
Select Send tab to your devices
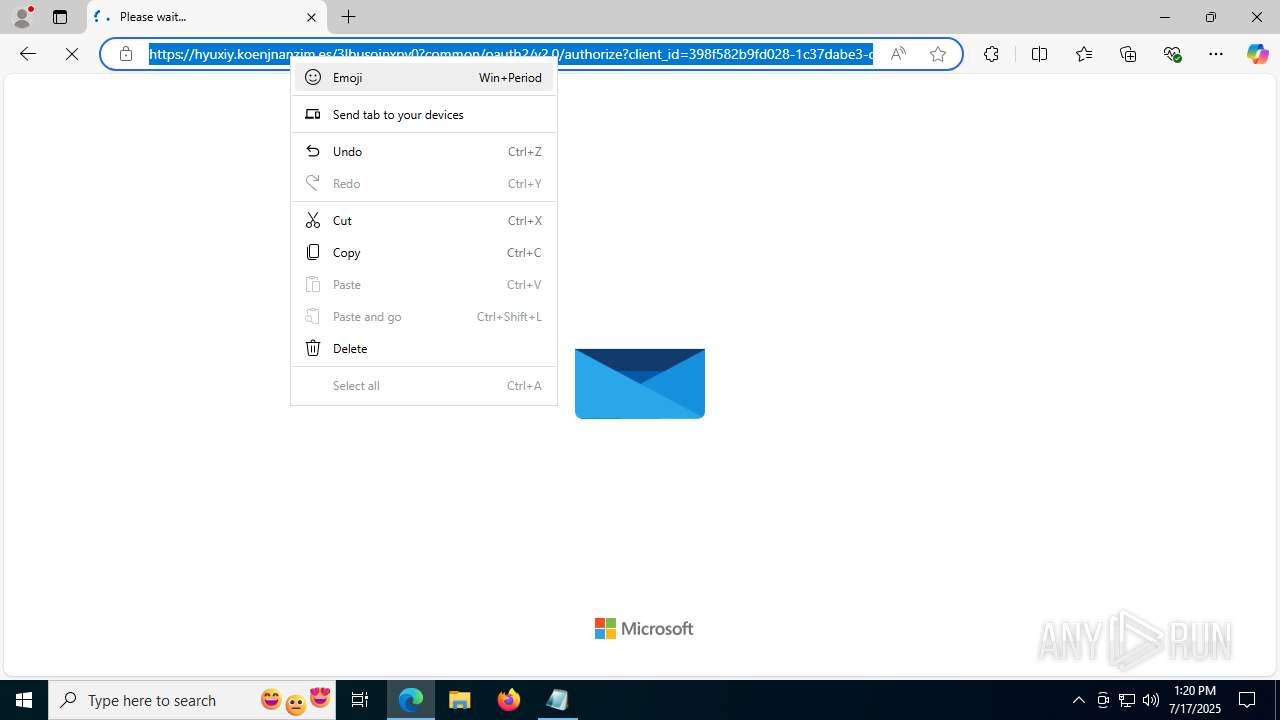(x=424, y=114)
